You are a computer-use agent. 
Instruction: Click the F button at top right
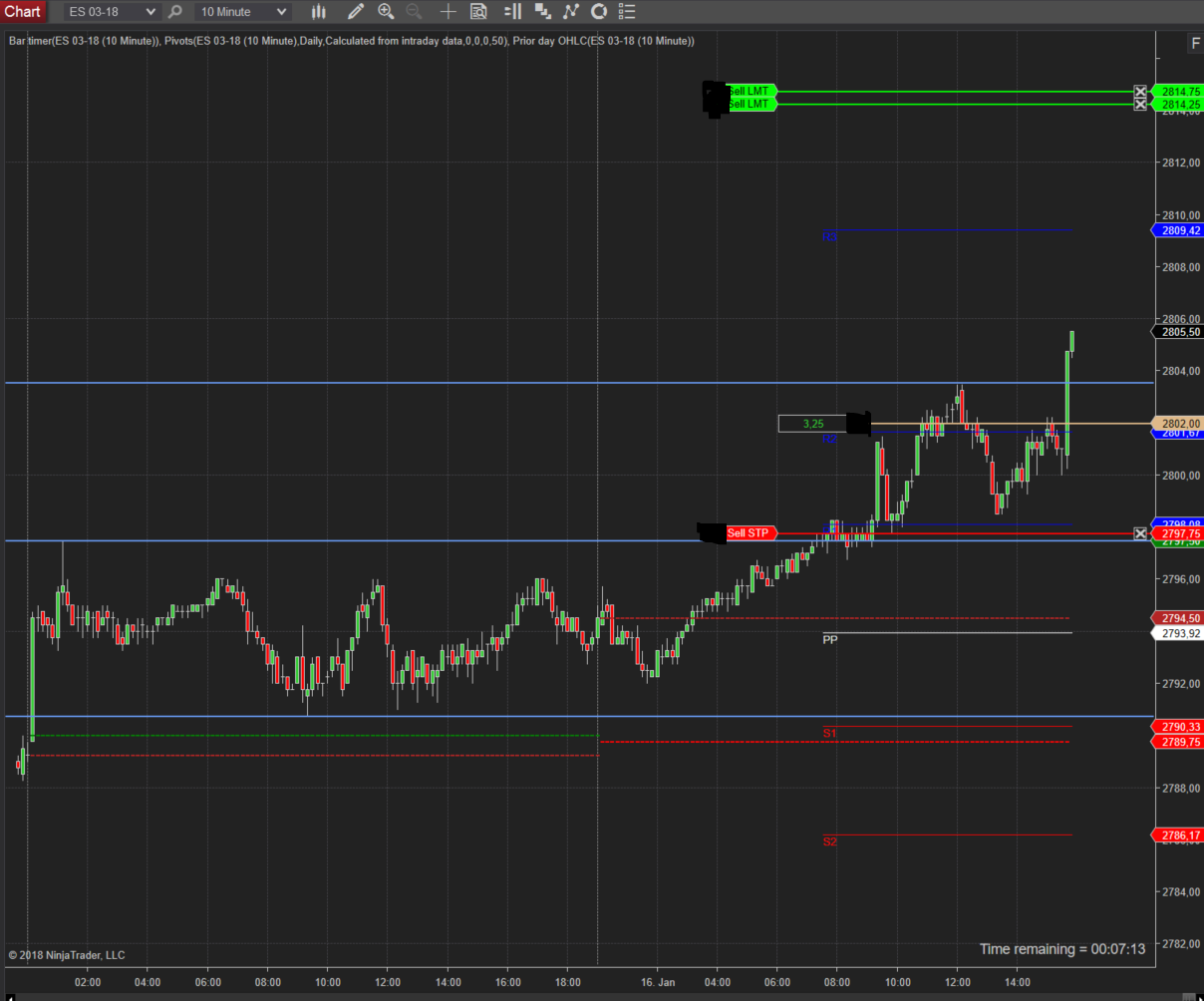[x=1195, y=43]
